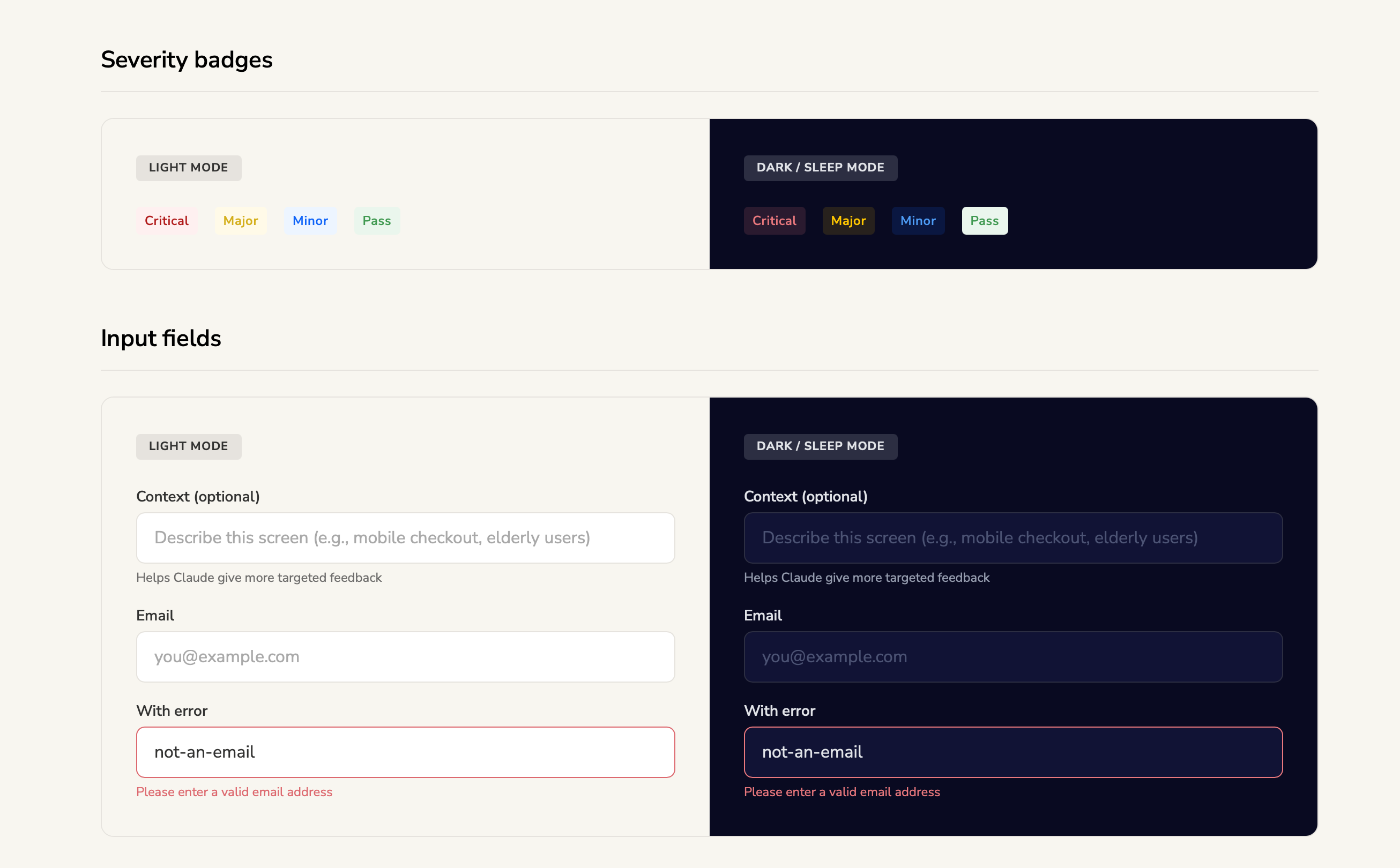Focus the light mode Context input field

point(404,537)
